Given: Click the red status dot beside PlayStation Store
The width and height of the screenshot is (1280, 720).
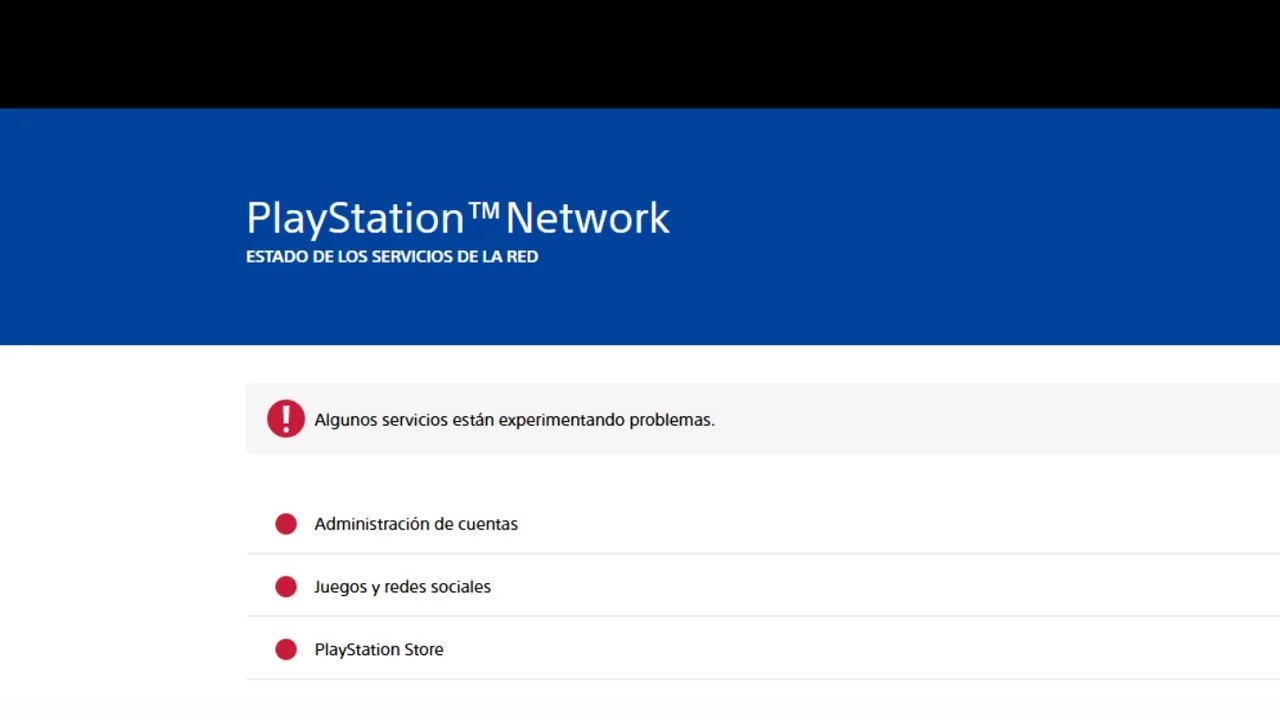Looking at the screenshot, I should pos(286,650).
